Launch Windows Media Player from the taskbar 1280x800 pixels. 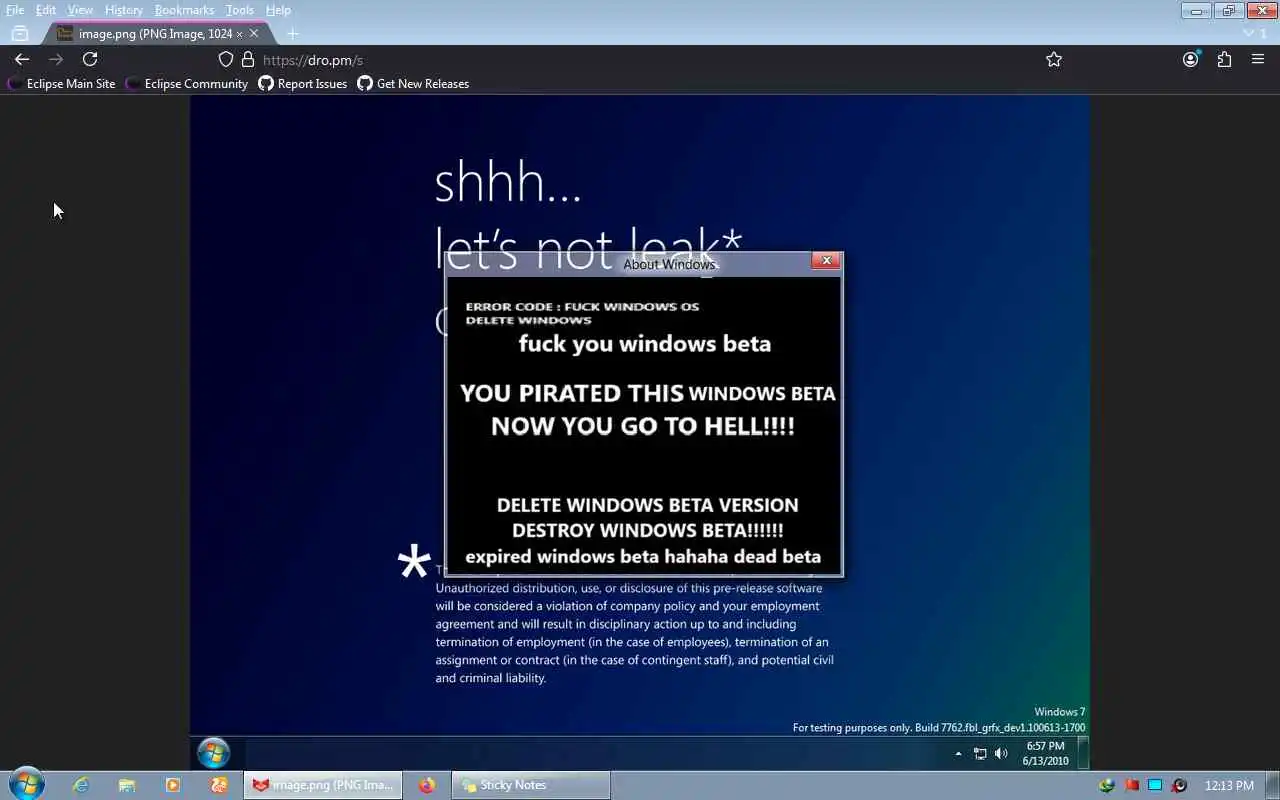click(173, 785)
